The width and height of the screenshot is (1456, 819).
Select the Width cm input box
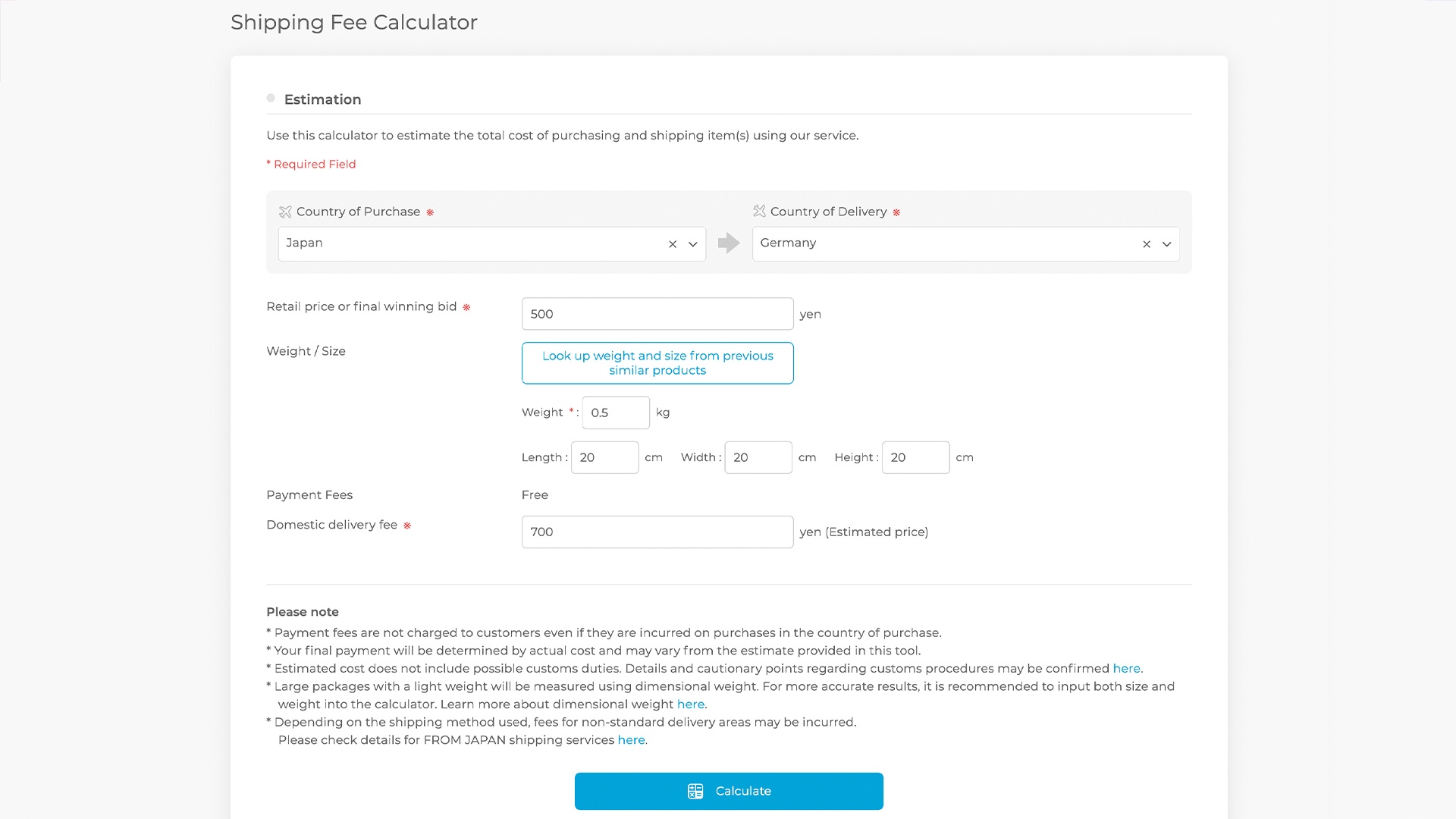(x=758, y=457)
